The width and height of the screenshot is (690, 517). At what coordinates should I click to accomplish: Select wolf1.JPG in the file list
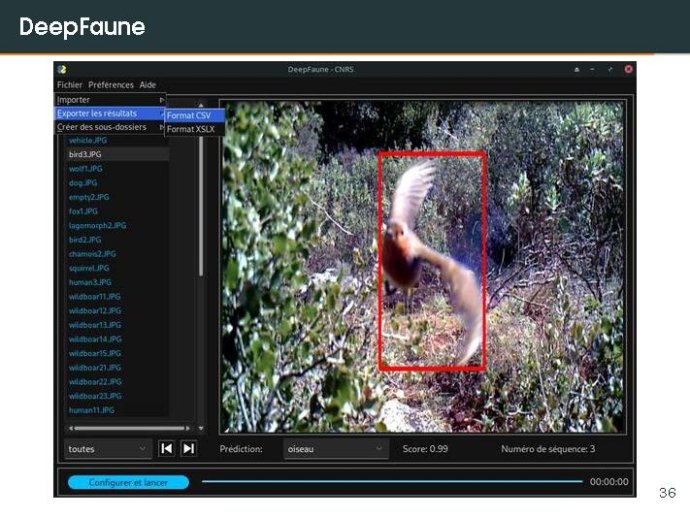pyautogui.click(x=85, y=169)
